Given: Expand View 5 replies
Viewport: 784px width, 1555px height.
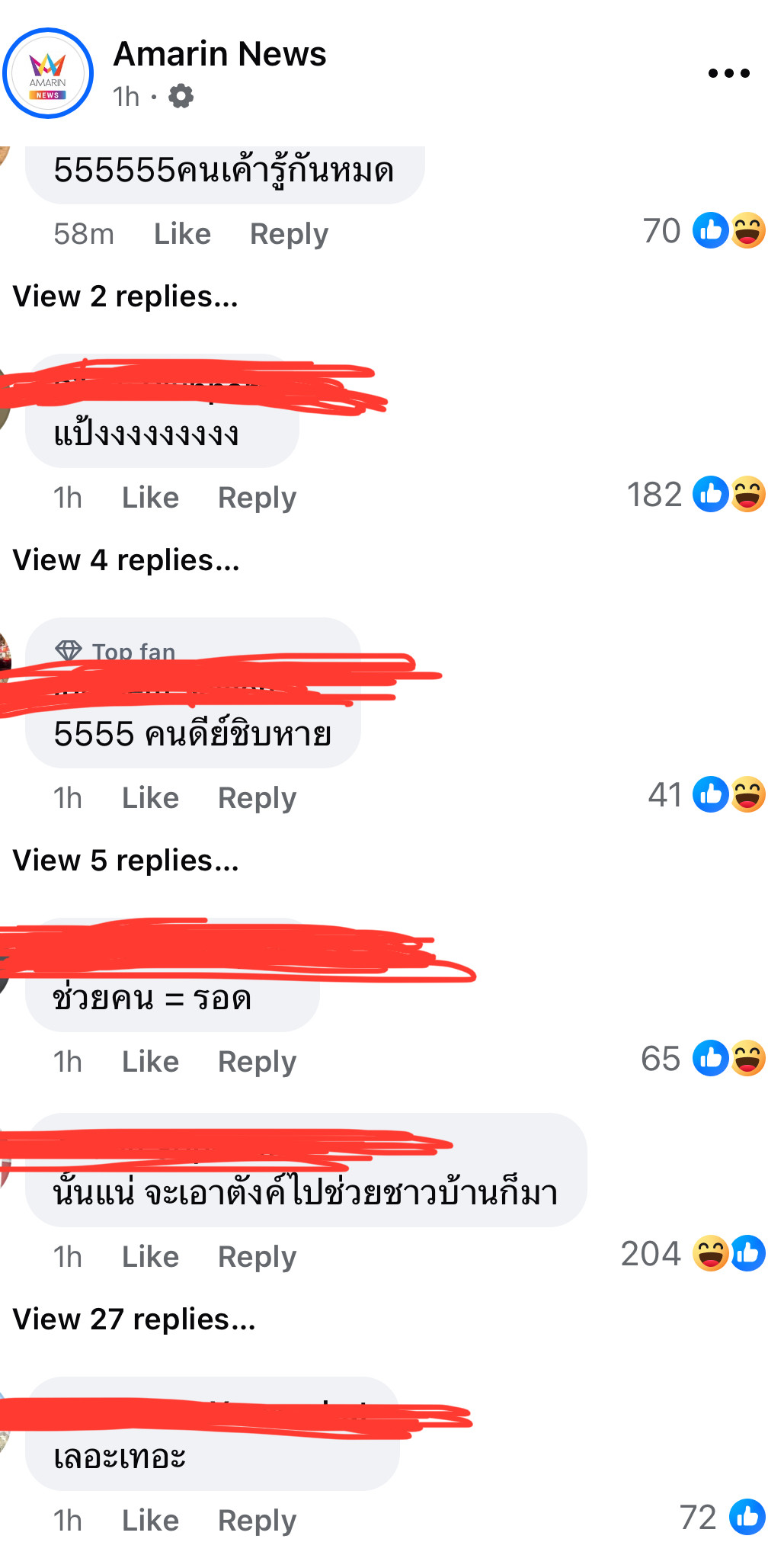Looking at the screenshot, I should point(126,861).
